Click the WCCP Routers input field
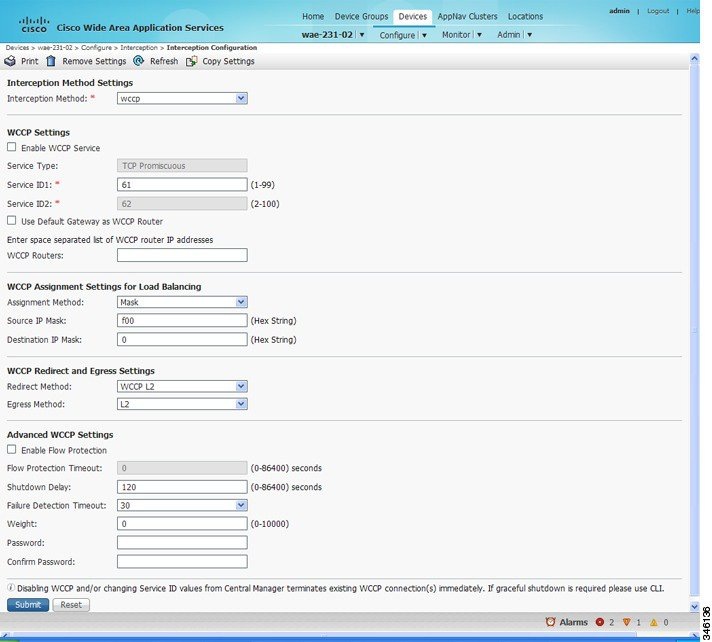This screenshot has height=642, width=712. coord(182,255)
